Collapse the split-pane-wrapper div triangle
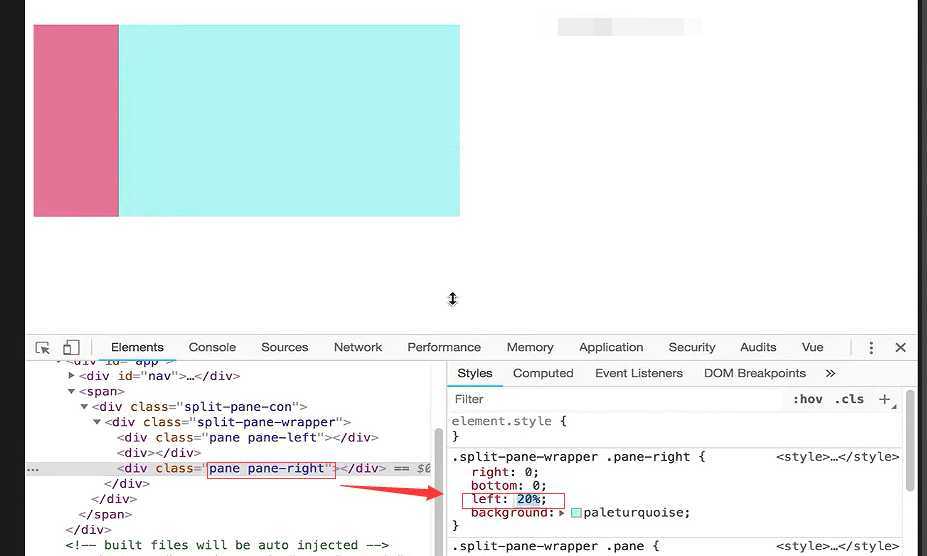Viewport: 927px width, 556px height. point(96,422)
